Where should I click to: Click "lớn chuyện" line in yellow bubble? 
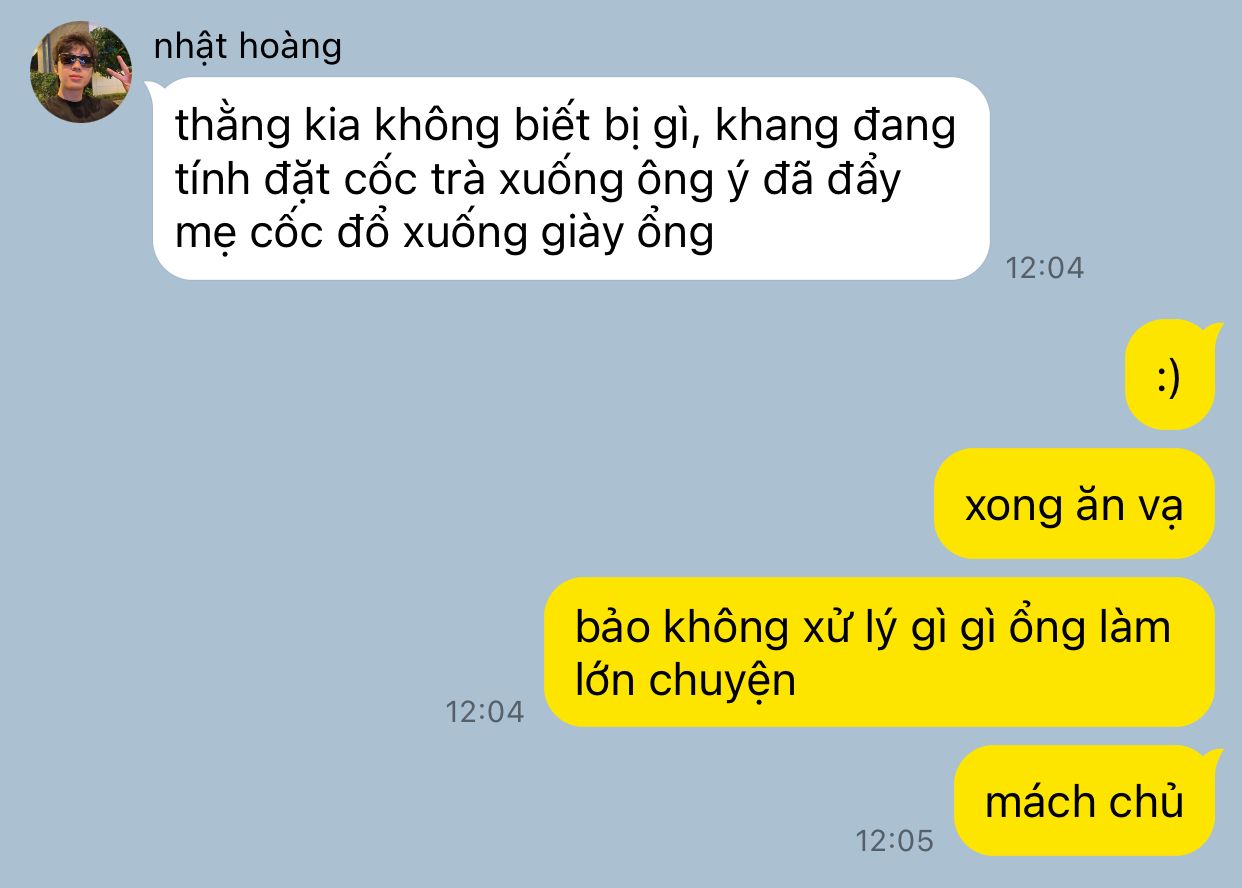tap(686, 681)
